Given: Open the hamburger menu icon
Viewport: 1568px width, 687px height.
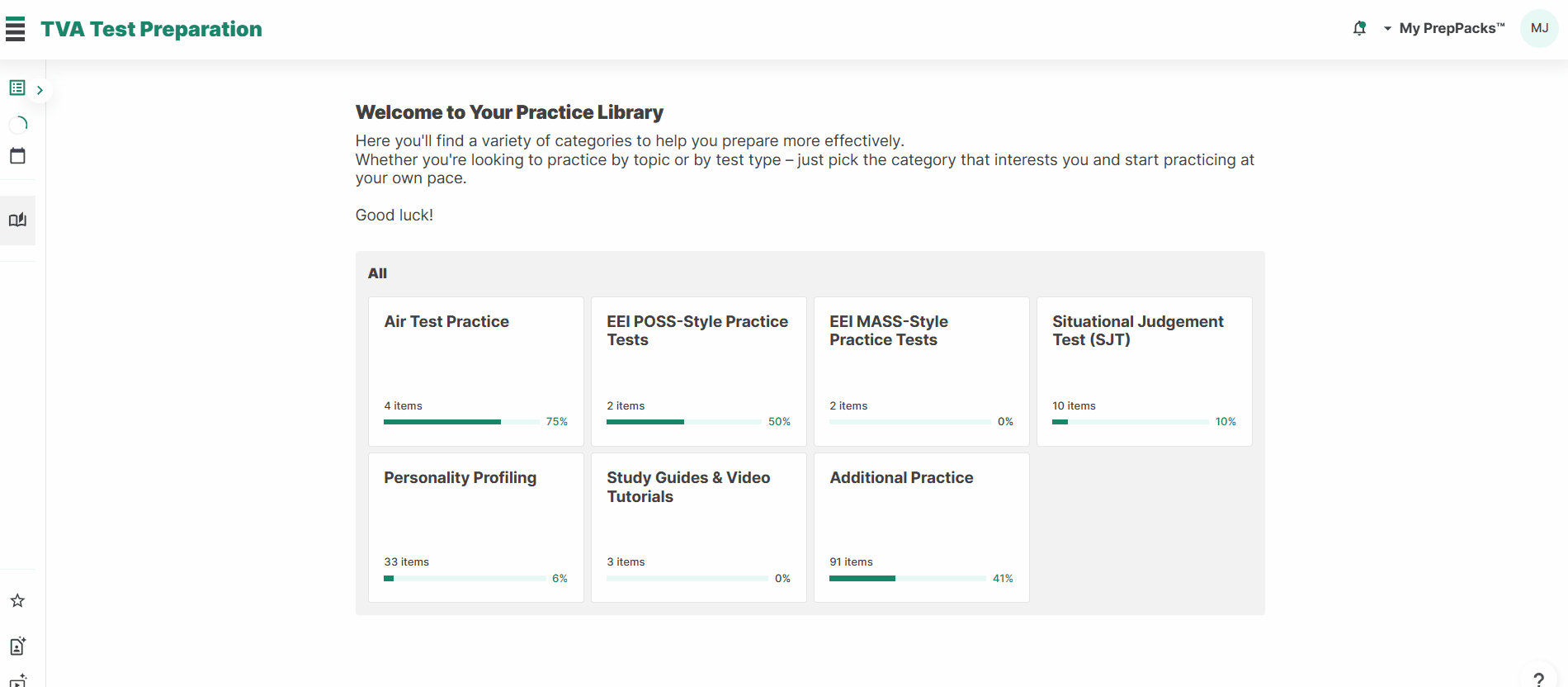Looking at the screenshot, I should 15,29.
